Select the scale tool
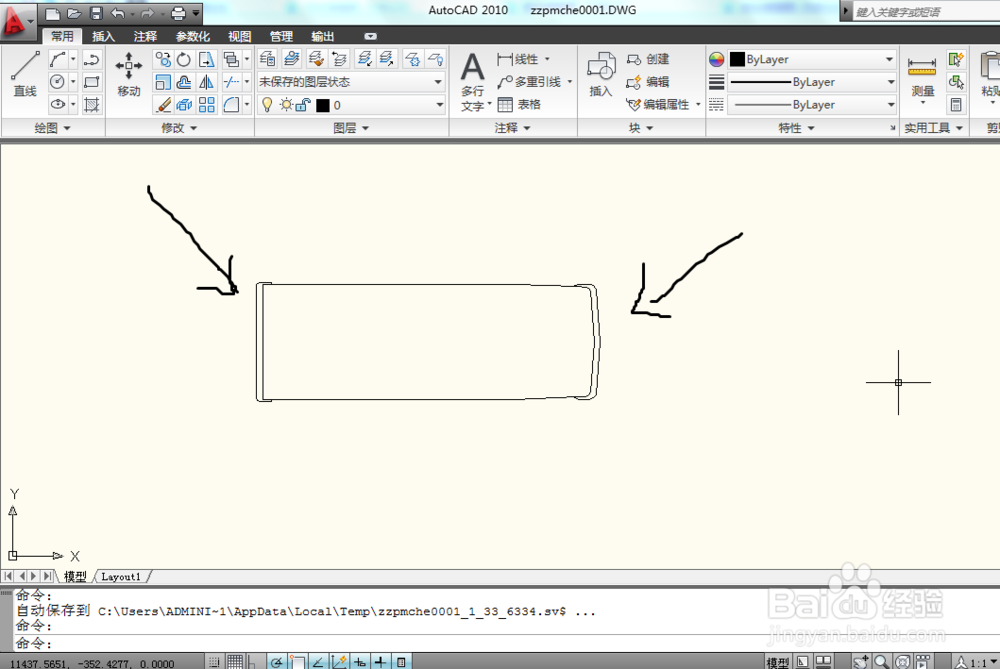This screenshot has height=669, width=1000. pos(163,82)
